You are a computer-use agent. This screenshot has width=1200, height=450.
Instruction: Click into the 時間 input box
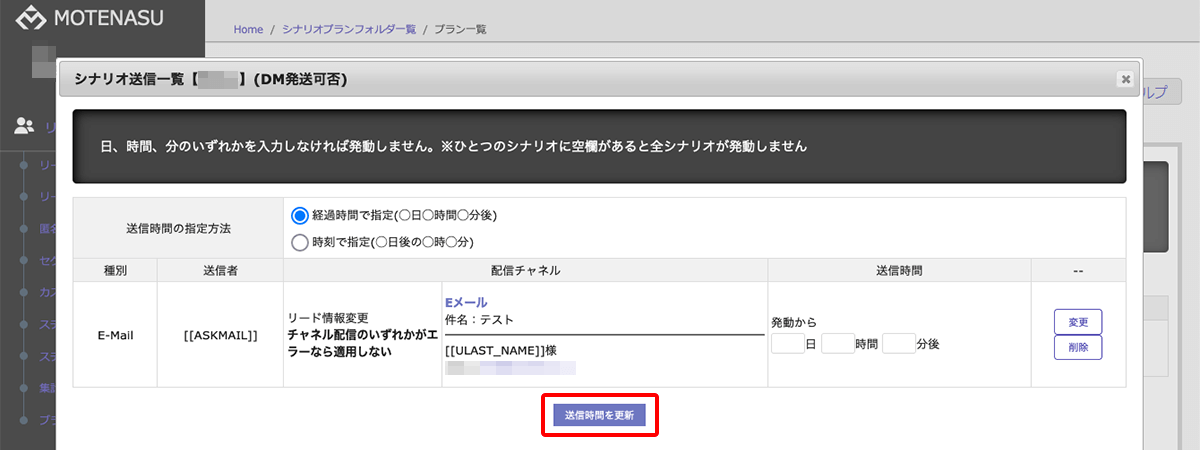click(837, 344)
